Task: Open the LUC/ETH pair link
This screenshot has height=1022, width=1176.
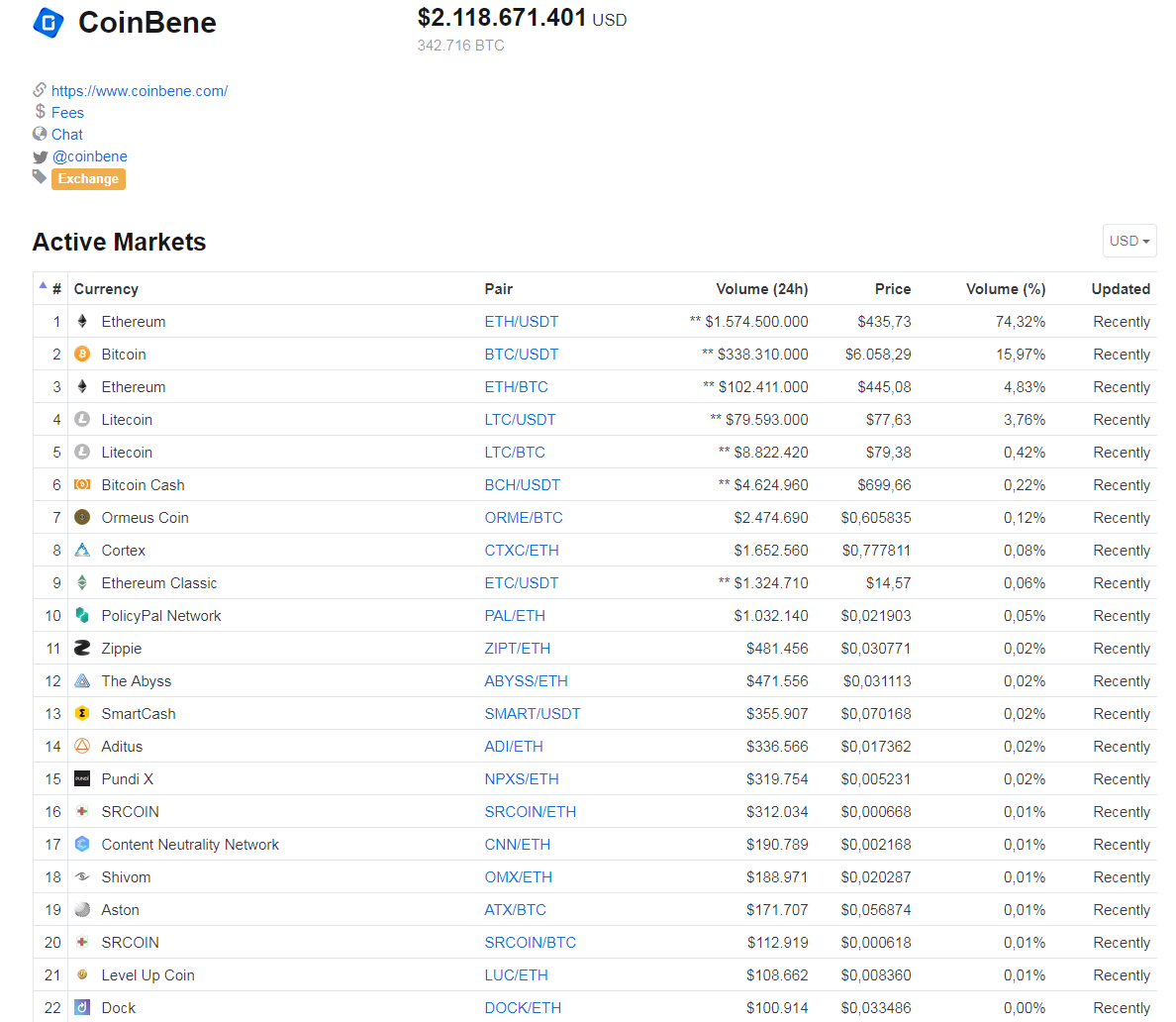Action: pyautogui.click(x=516, y=974)
